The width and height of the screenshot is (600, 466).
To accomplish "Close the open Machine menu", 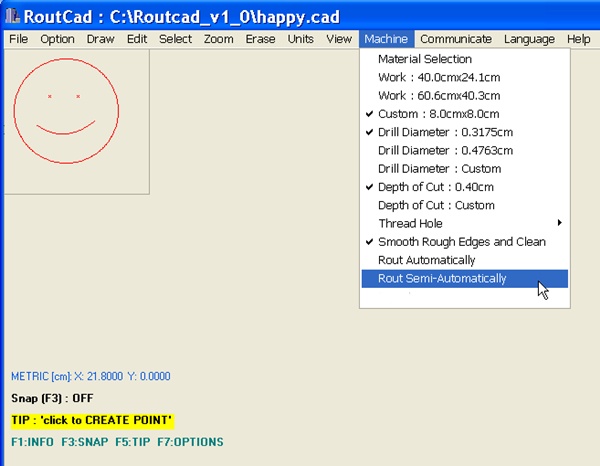I will [386, 39].
